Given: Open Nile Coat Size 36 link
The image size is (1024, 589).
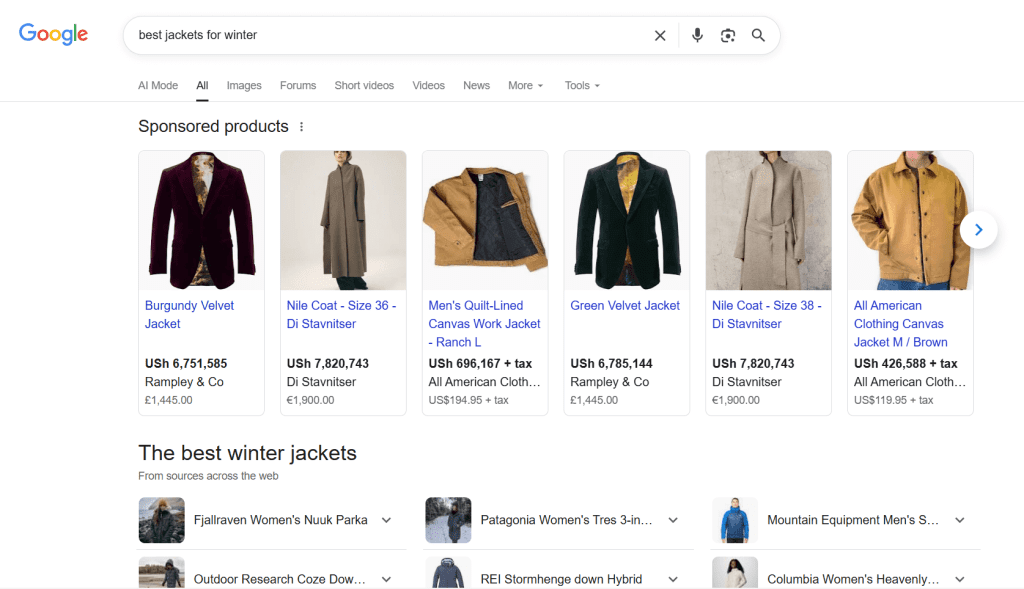Looking at the screenshot, I should click(342, 315).
